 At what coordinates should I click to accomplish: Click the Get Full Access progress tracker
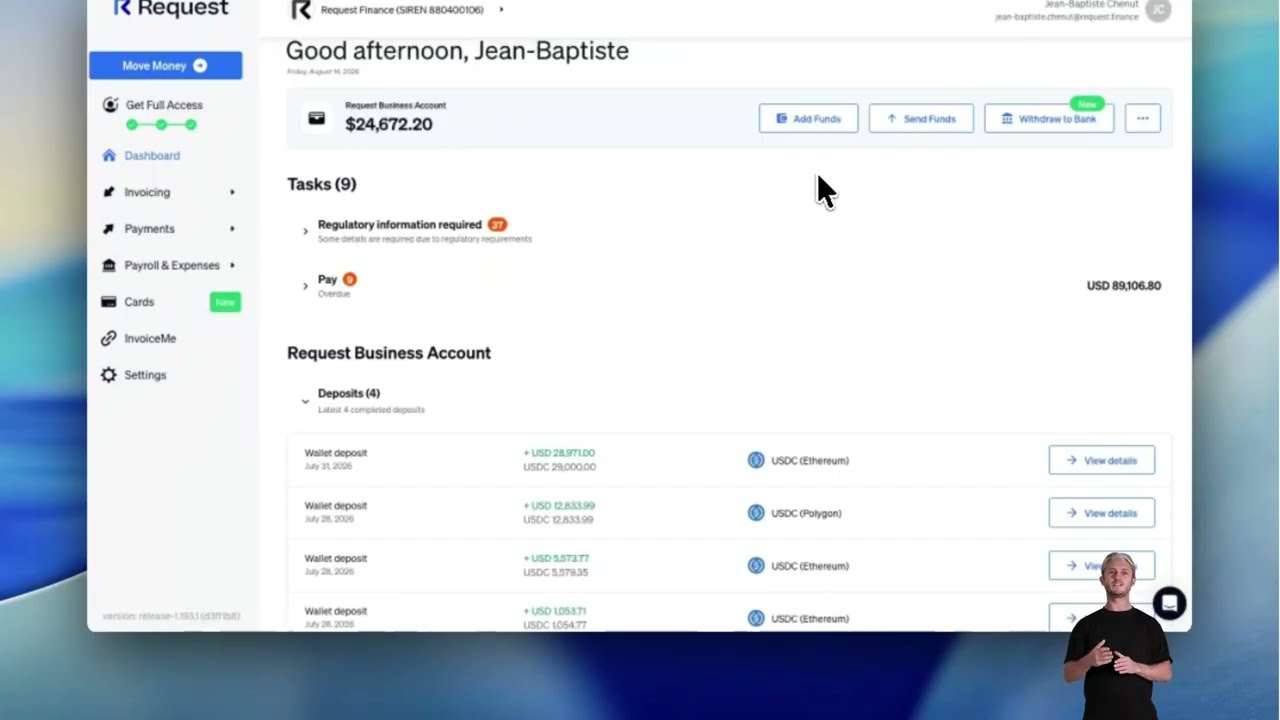coord(161,125)
